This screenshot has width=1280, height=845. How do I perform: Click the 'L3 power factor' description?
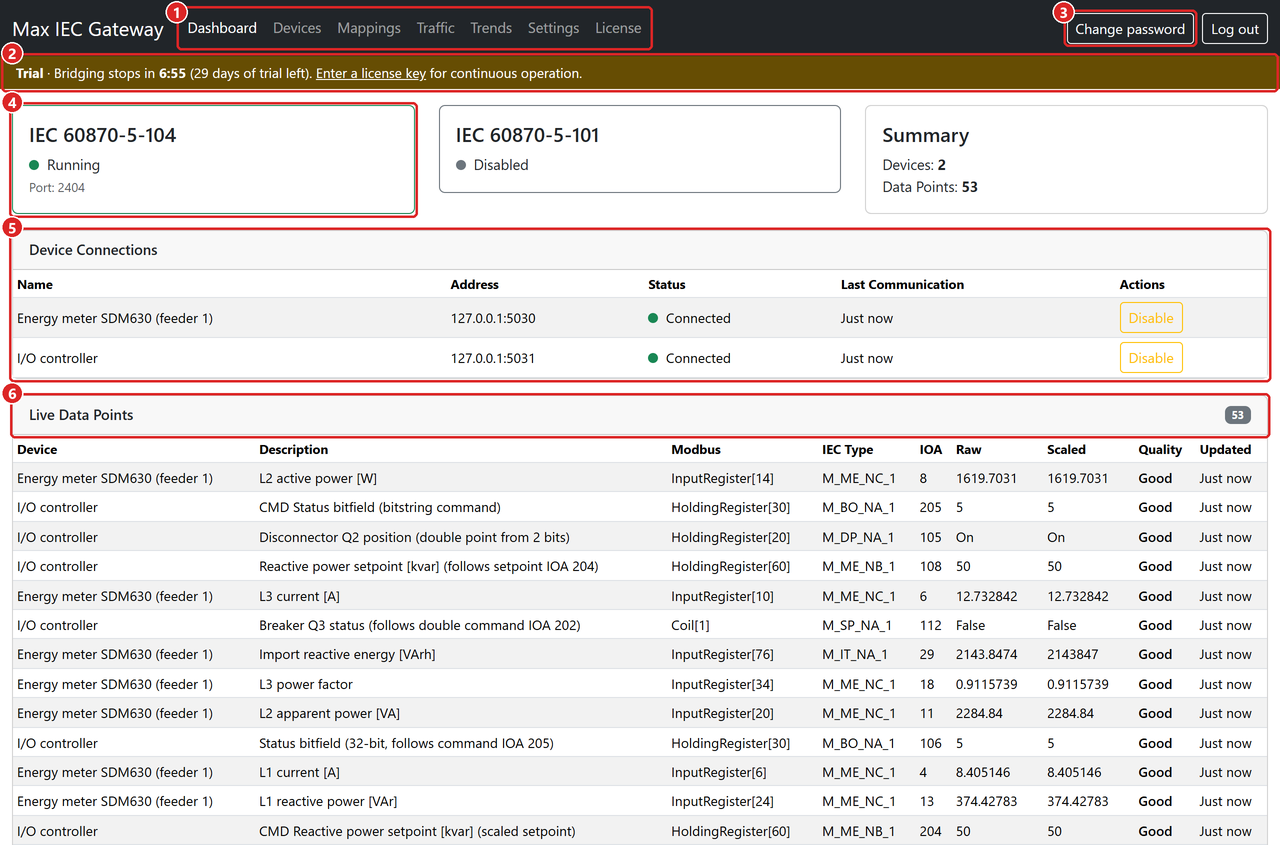(x=306, y=684)
